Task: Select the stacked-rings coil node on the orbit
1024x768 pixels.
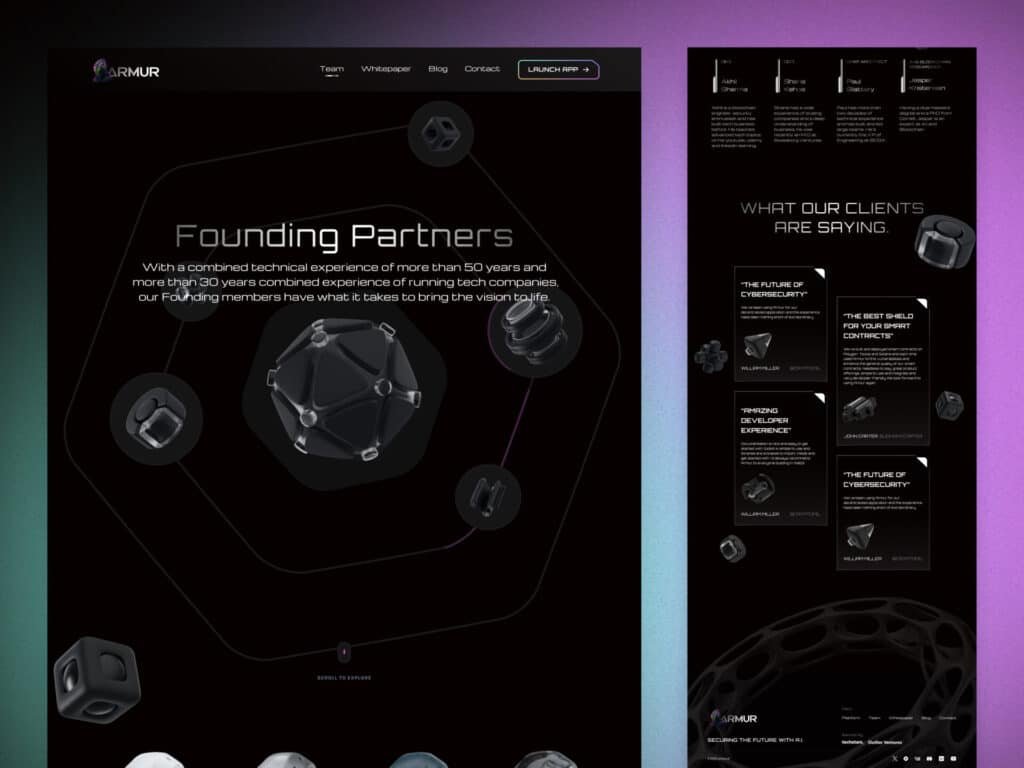Action: tap(536, 330)
